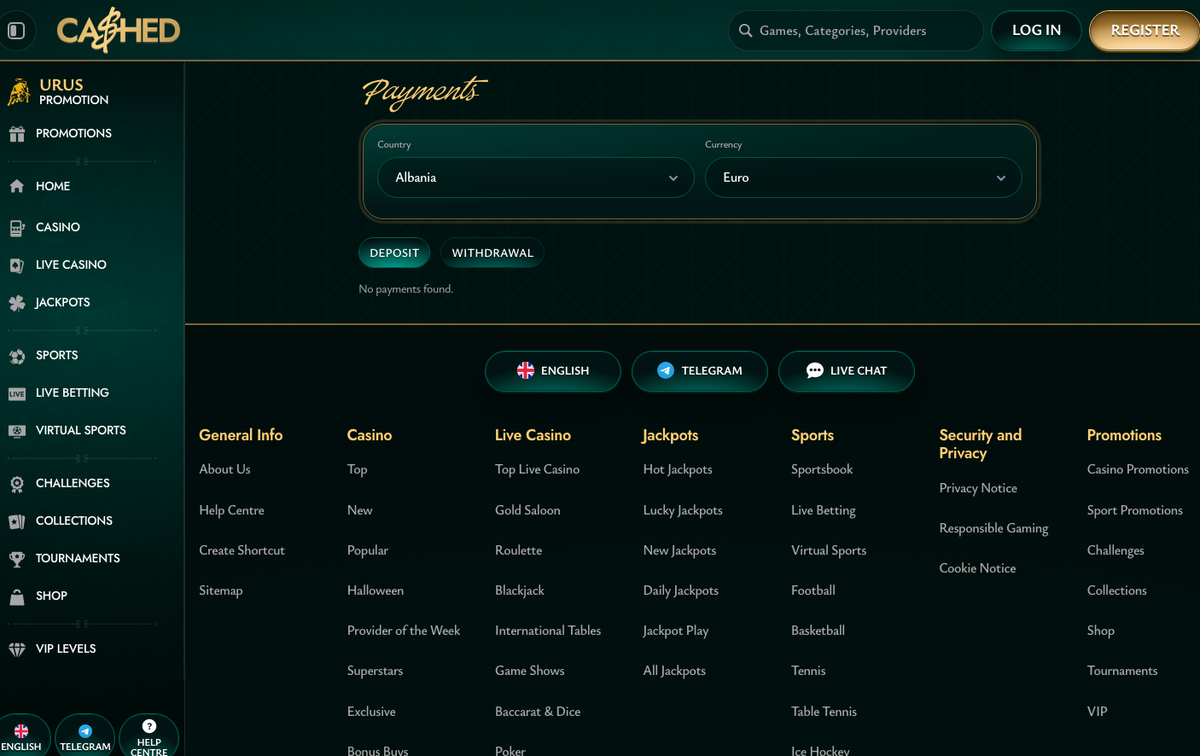Focus the Games, Categories, Providers search field

pos(856,31)
